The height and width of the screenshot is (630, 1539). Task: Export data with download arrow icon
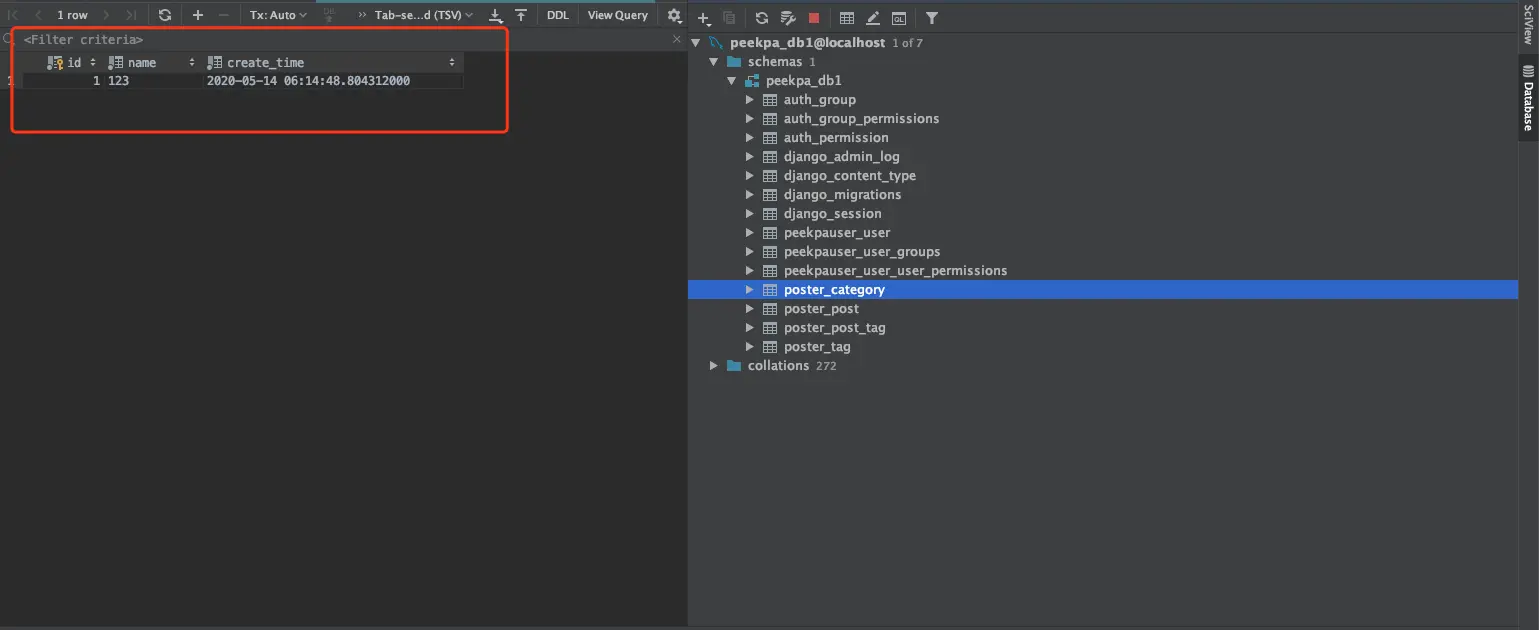click(x=495, y=15)
